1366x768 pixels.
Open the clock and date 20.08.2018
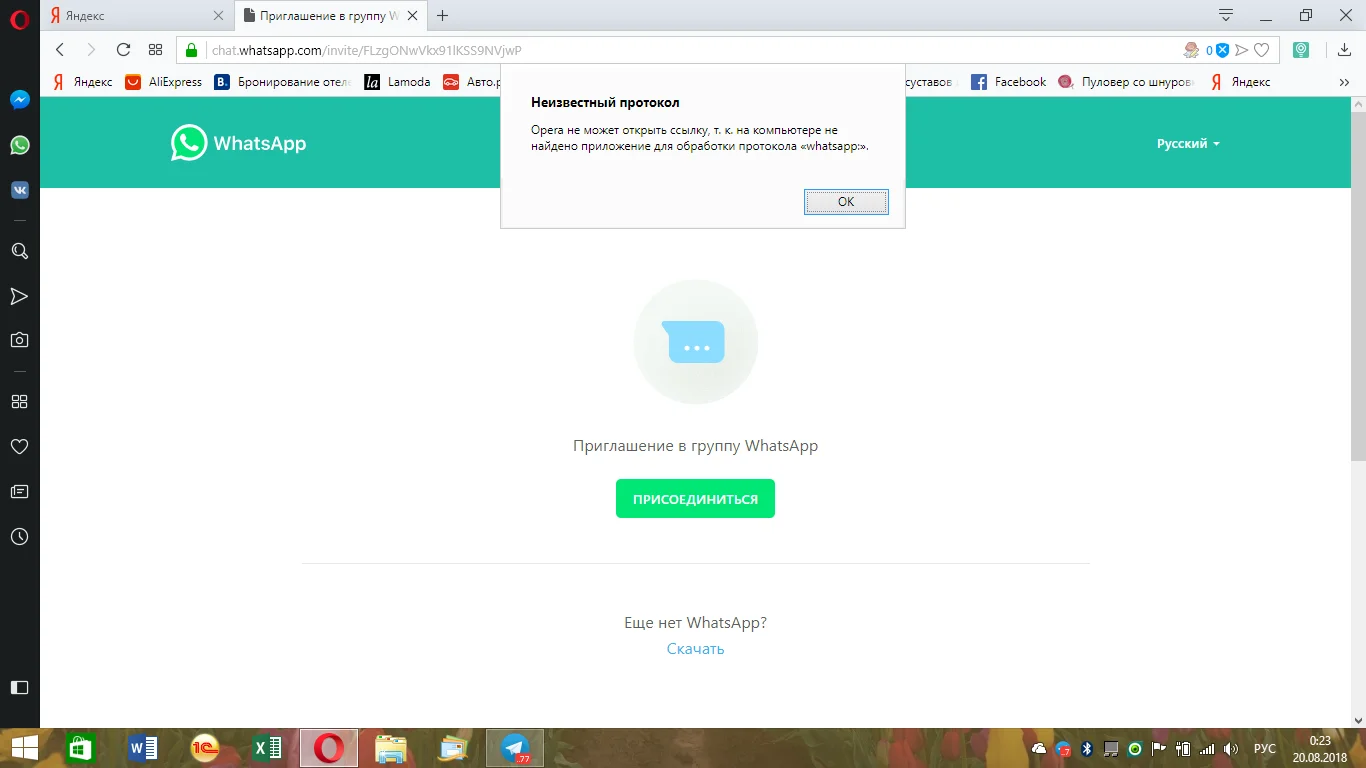pyautogui.click(x=1320, y=748)
